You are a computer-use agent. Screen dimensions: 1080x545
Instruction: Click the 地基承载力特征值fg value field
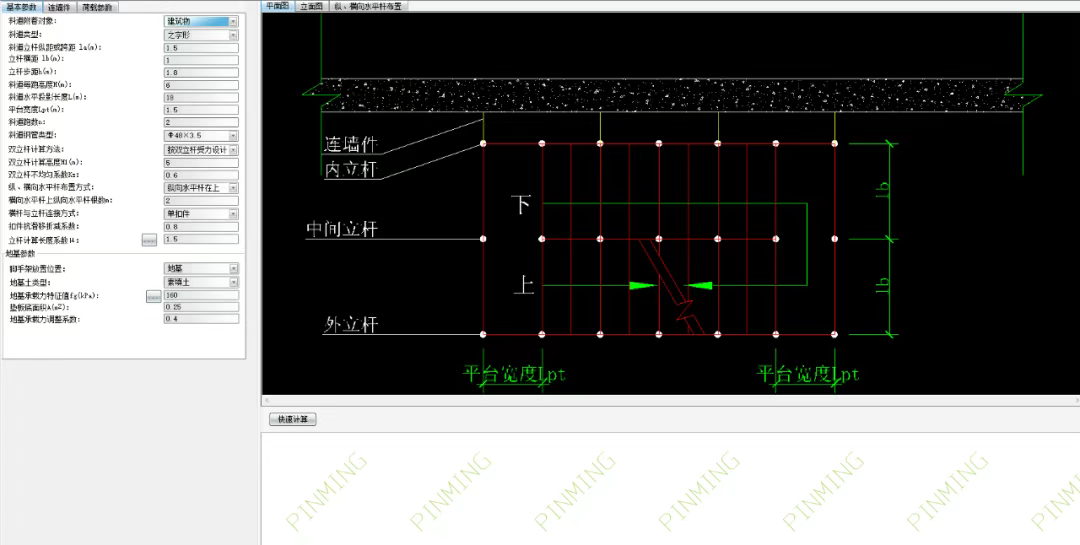(201, 295)
